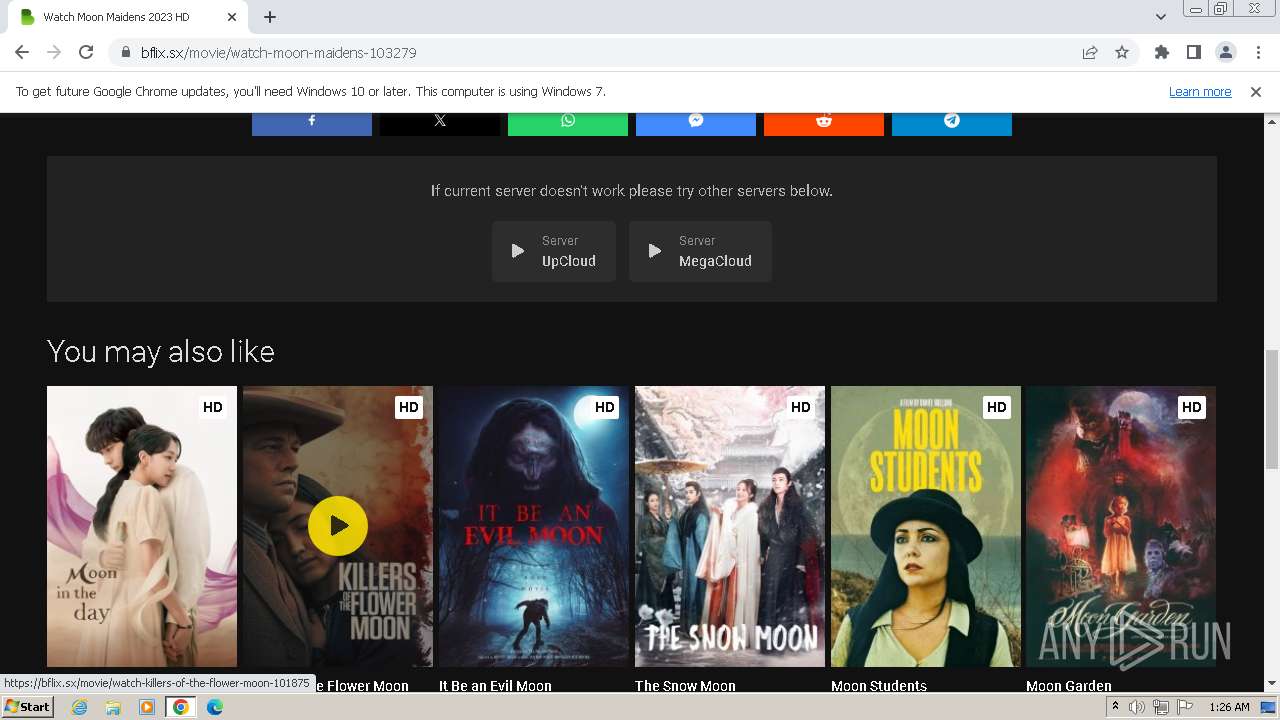The height and width of the screenshot is (720, 1280).
Task: Dismiss the Chrome update notification bar
Action: tap(1256, 91)
